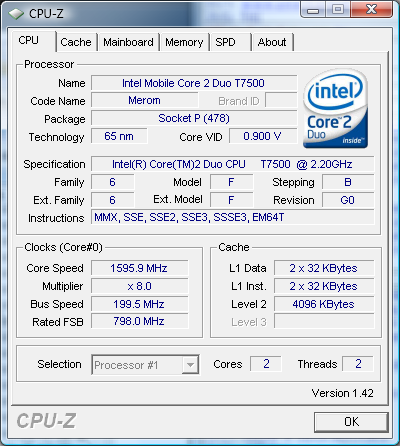Click the Ext. Family value field

click(113, 200)
